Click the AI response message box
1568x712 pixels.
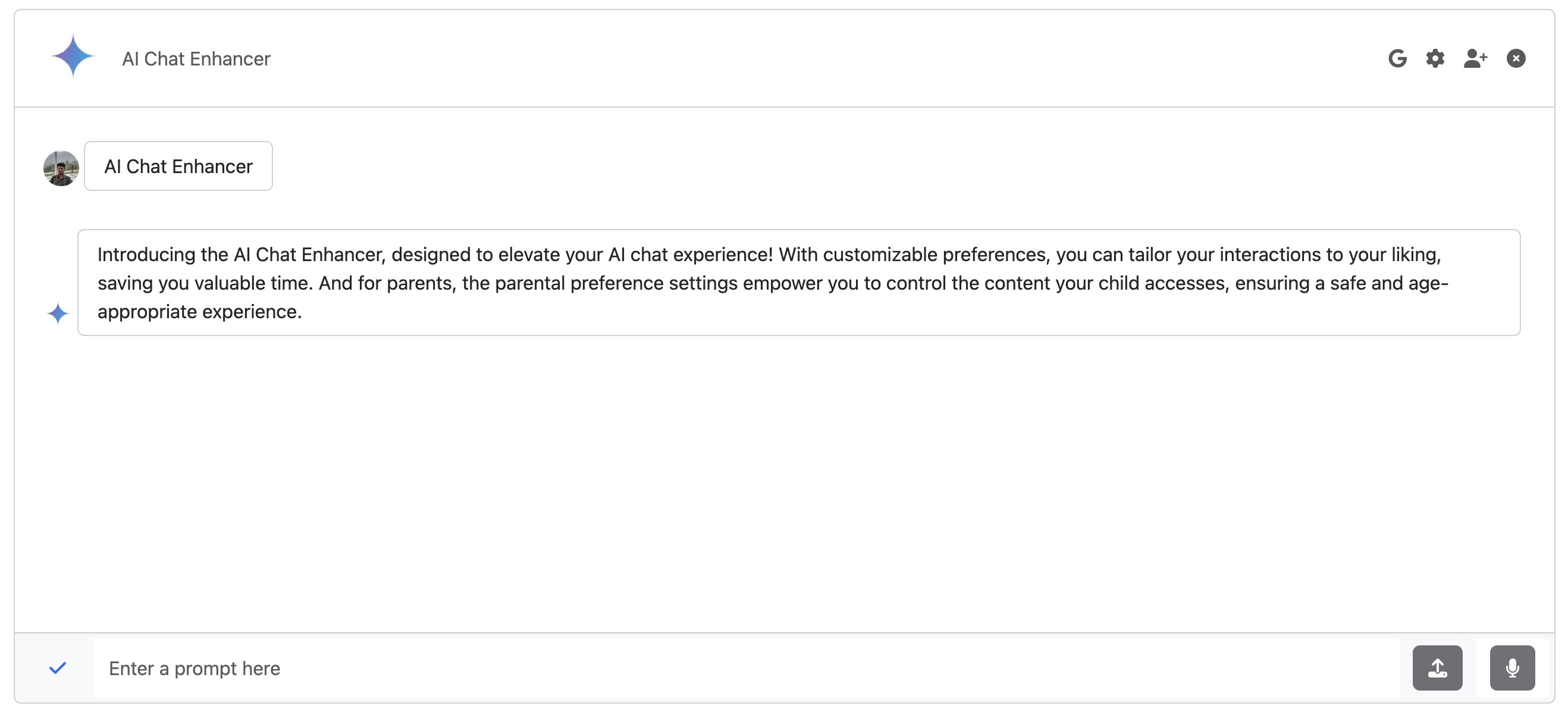799,283
